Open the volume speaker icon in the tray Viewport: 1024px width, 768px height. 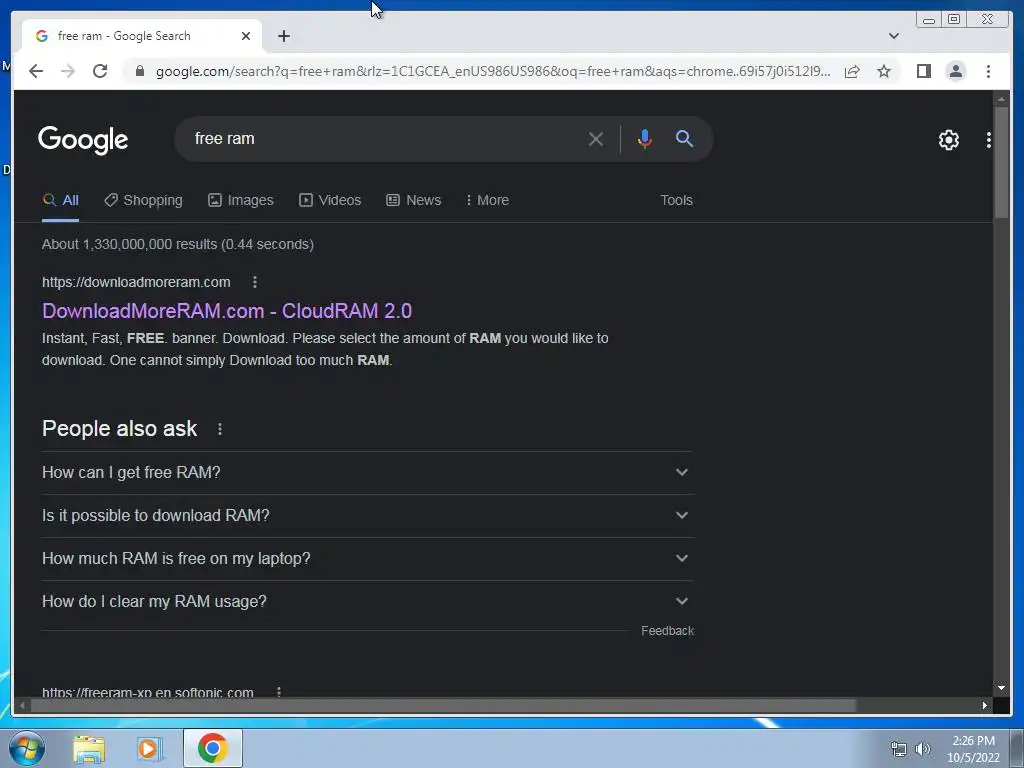click(x=922, y=749)
